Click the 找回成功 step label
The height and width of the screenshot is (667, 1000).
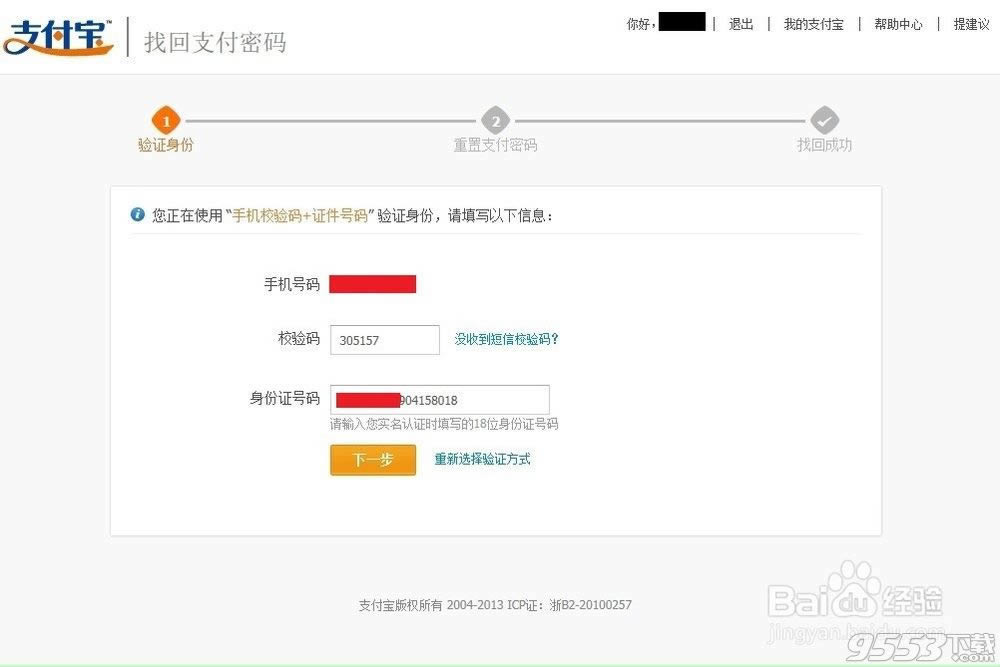824,145
